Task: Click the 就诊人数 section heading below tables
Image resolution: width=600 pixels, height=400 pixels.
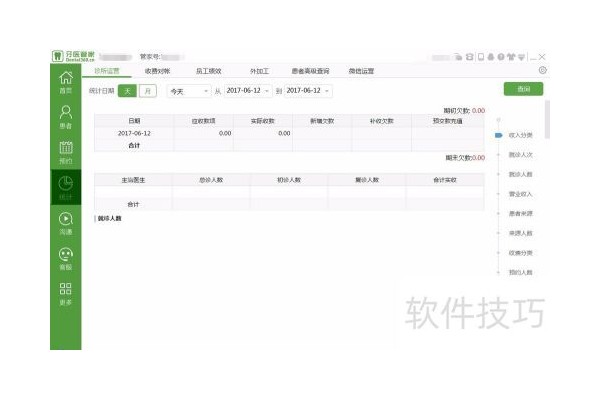Action: coord(109,219)
